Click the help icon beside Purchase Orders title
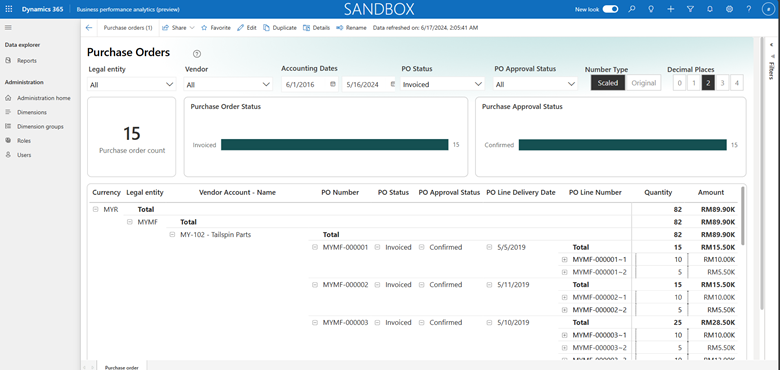Viewport: 780px width, 370px height. tap(197, 54)
